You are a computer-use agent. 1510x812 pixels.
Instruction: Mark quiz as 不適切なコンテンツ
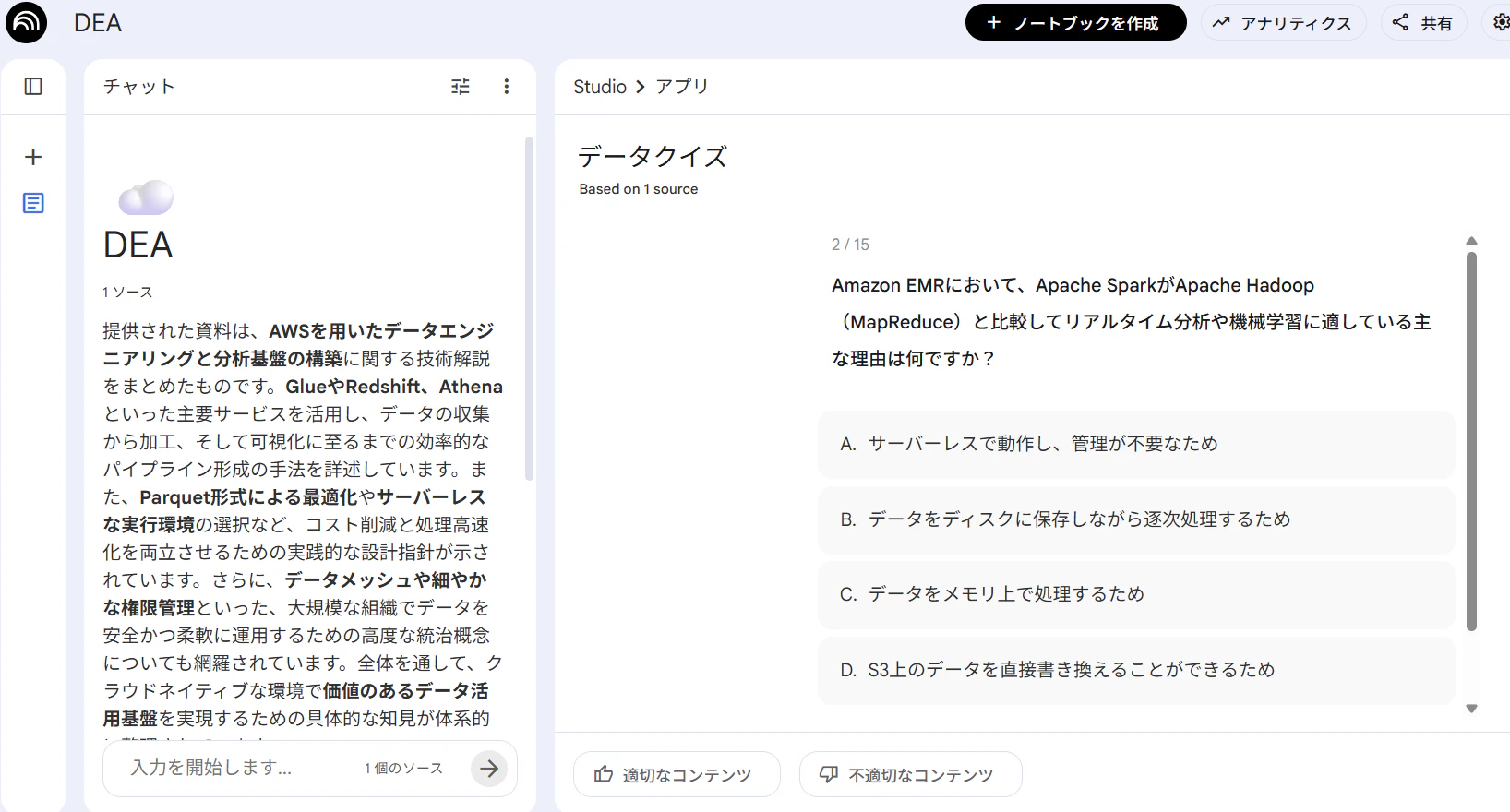910,774
